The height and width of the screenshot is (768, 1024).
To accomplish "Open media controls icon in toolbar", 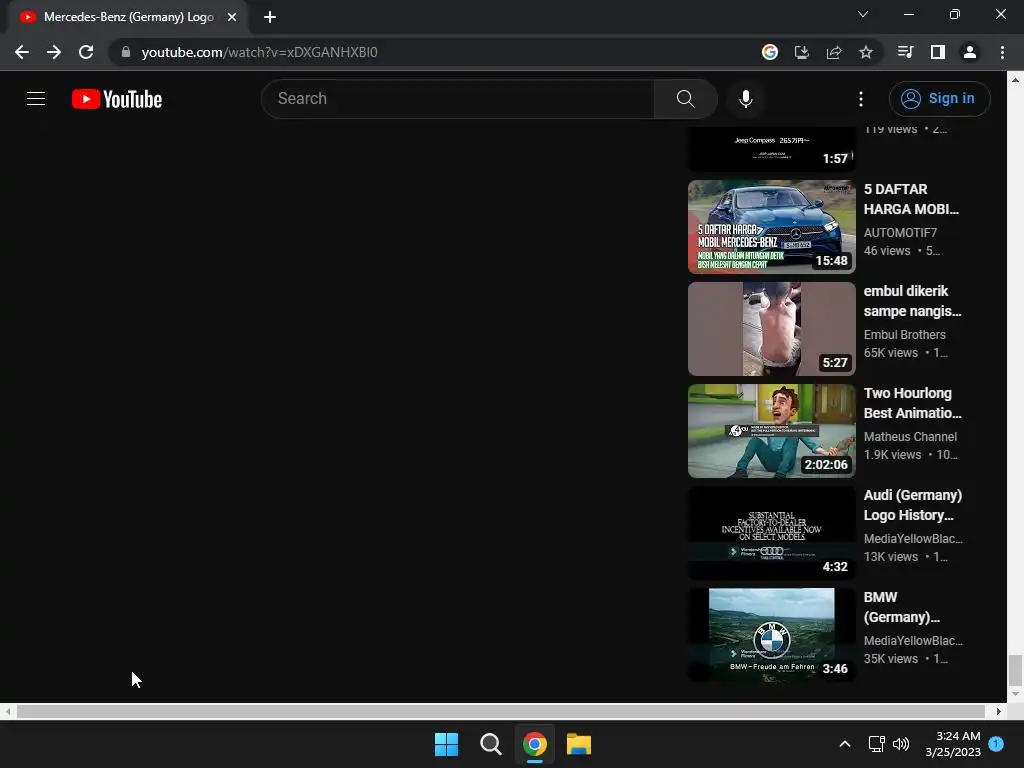I will pos(906,52).
